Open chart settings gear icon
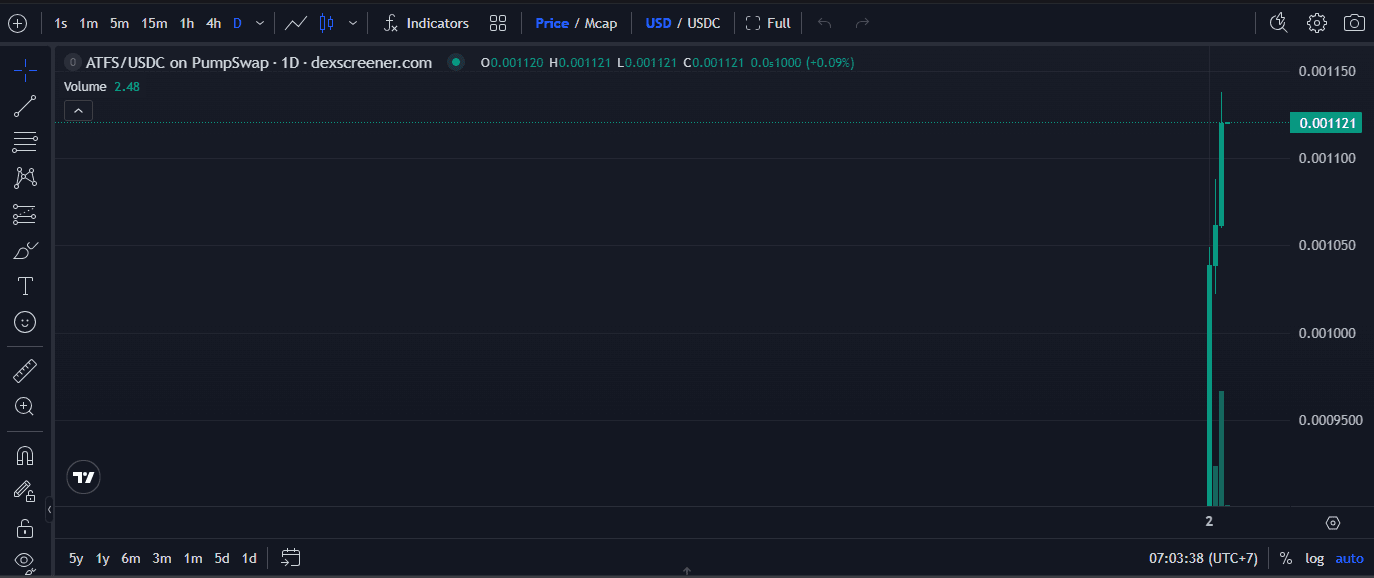Image resolution: width=1374 pixels, height=578 pixels. [1317, 23]
